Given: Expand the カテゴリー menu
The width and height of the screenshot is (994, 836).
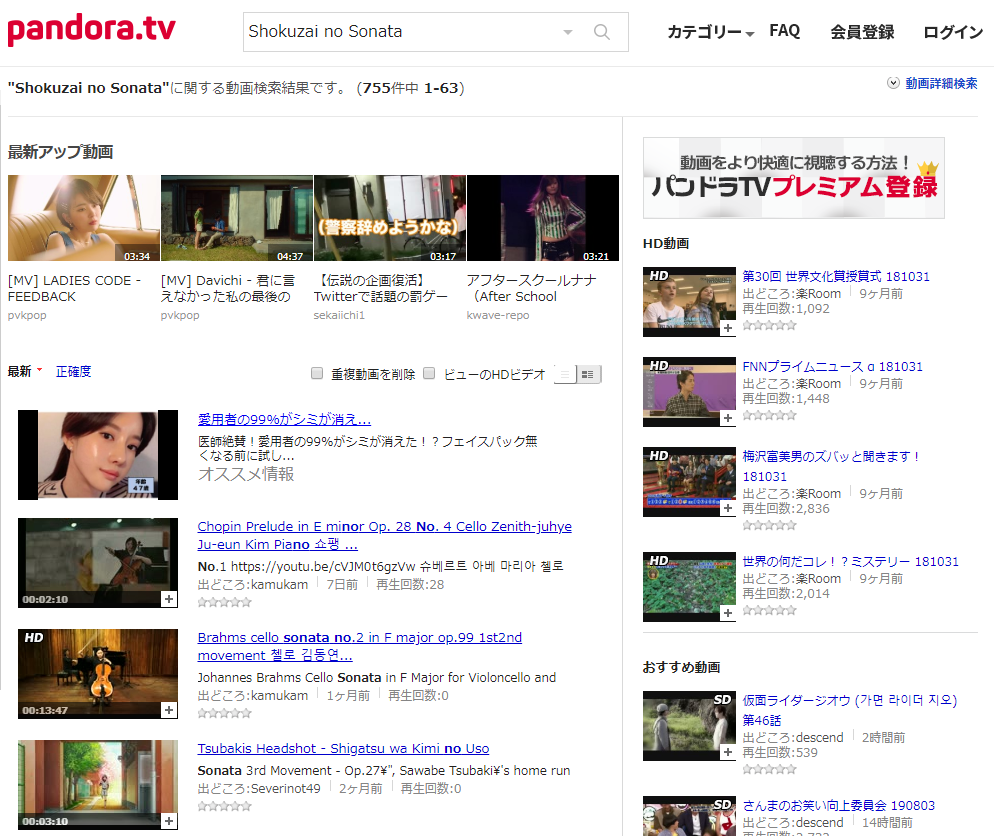Looking at the screenshot, I should pyautogui.click(x=710, y=32).
